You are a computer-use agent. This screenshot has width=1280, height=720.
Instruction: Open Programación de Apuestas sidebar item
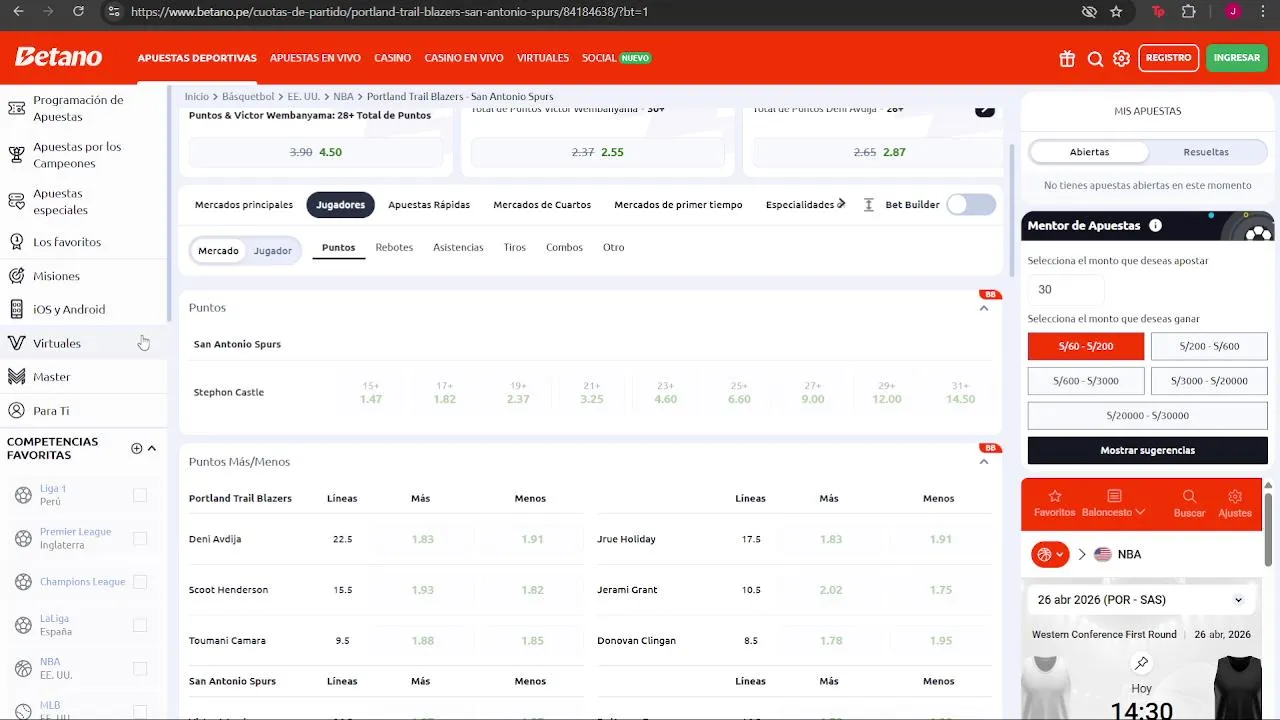[83, 108]
